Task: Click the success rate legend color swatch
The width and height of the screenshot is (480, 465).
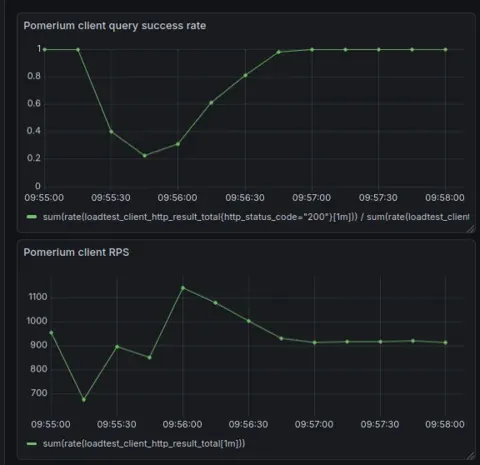Action: point(32,217)
